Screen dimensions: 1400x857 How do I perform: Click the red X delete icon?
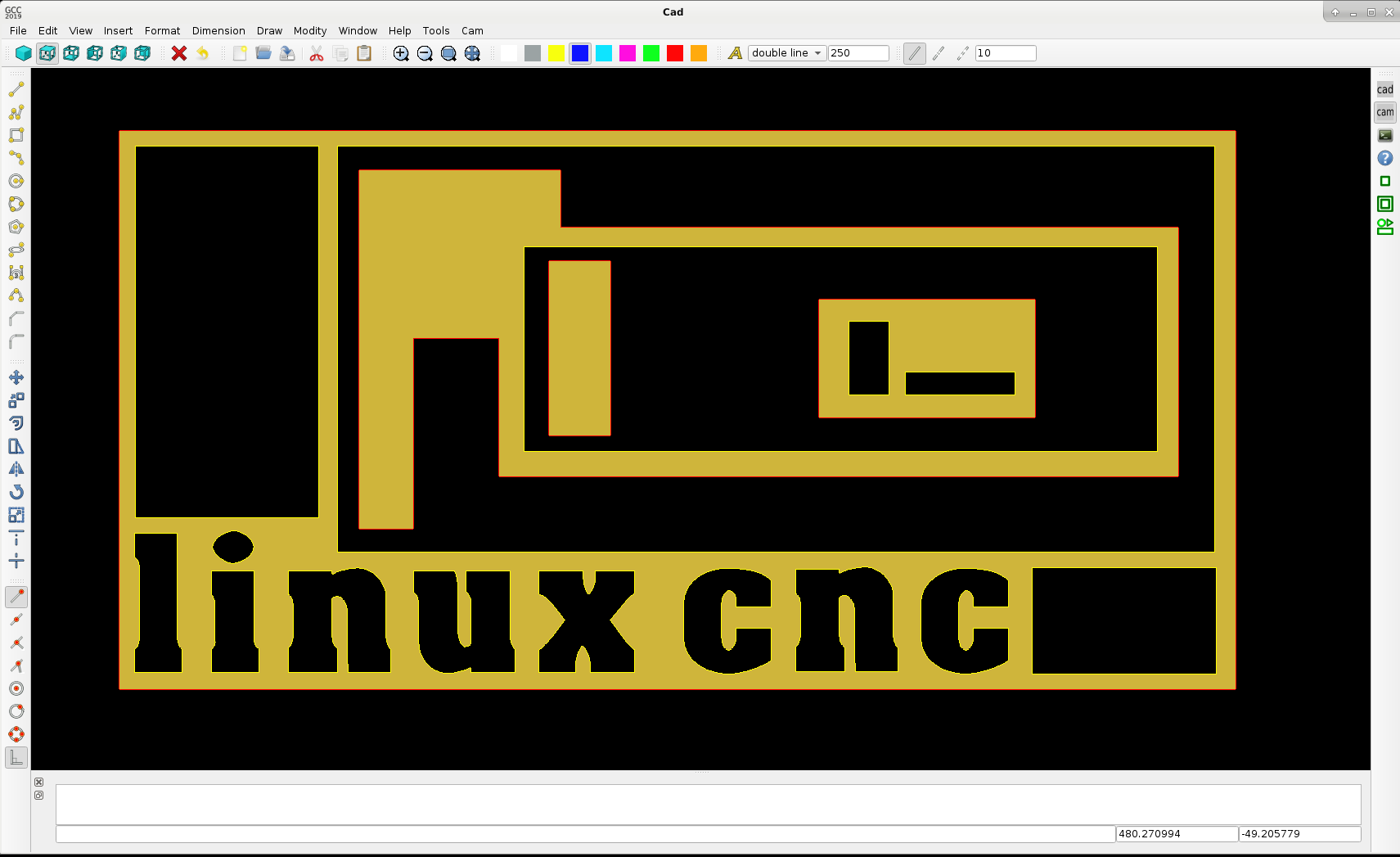coord(179,53)
